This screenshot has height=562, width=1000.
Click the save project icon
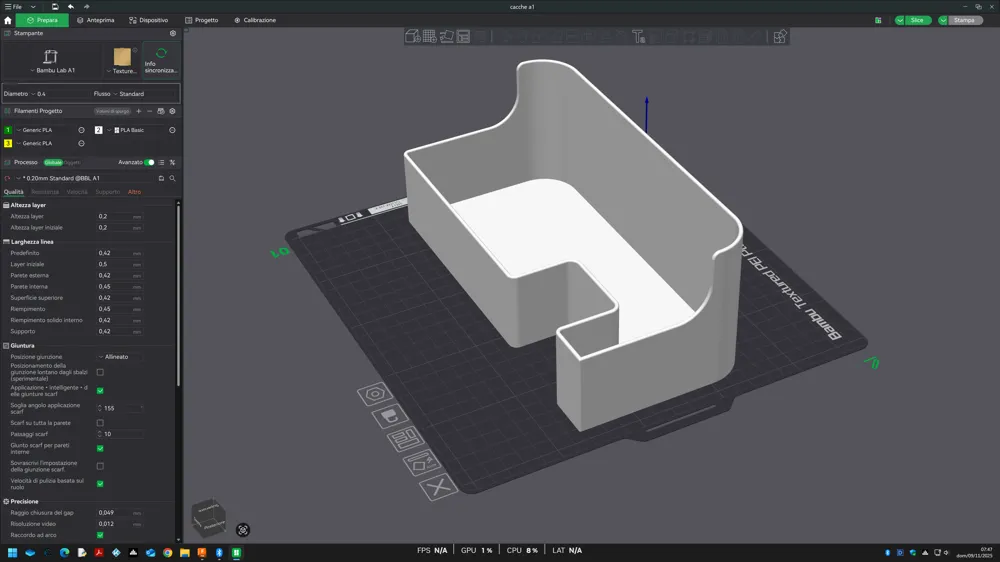click(x=55, y=6)
